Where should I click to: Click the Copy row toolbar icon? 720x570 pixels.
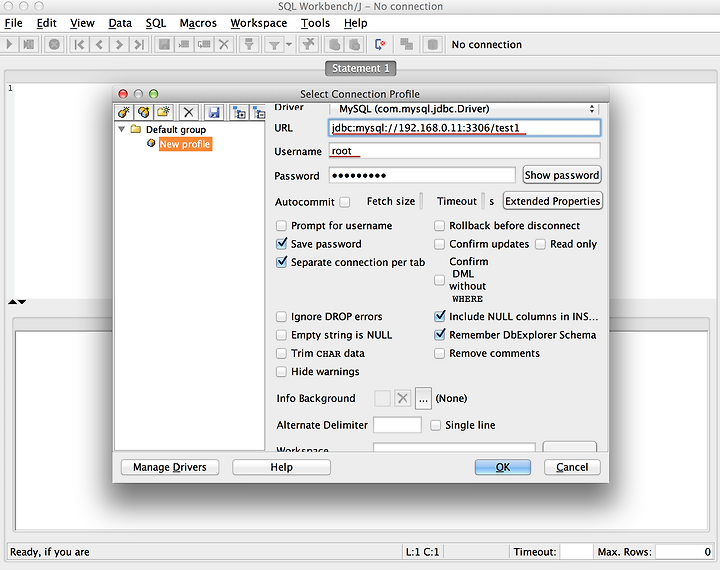[204, 45]
